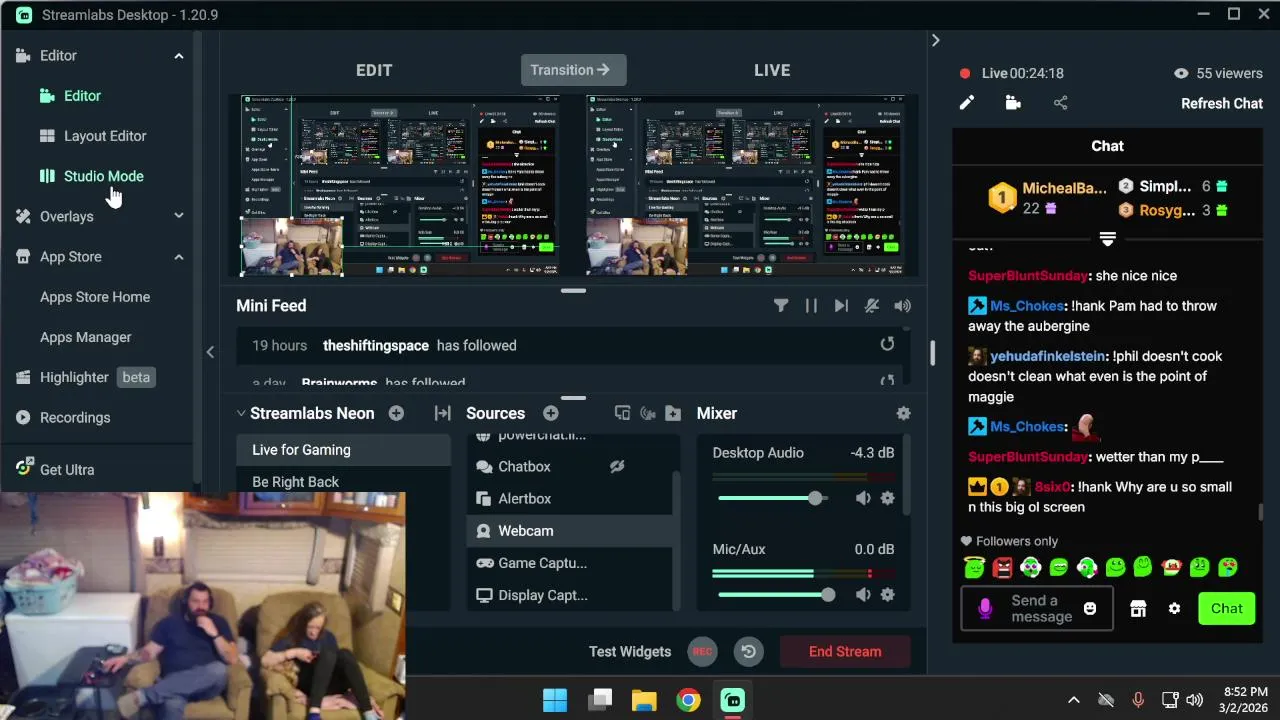Collapse the Editor sidebar section
The height and width of the screenshot is (720, 1280).
point(179,56)
